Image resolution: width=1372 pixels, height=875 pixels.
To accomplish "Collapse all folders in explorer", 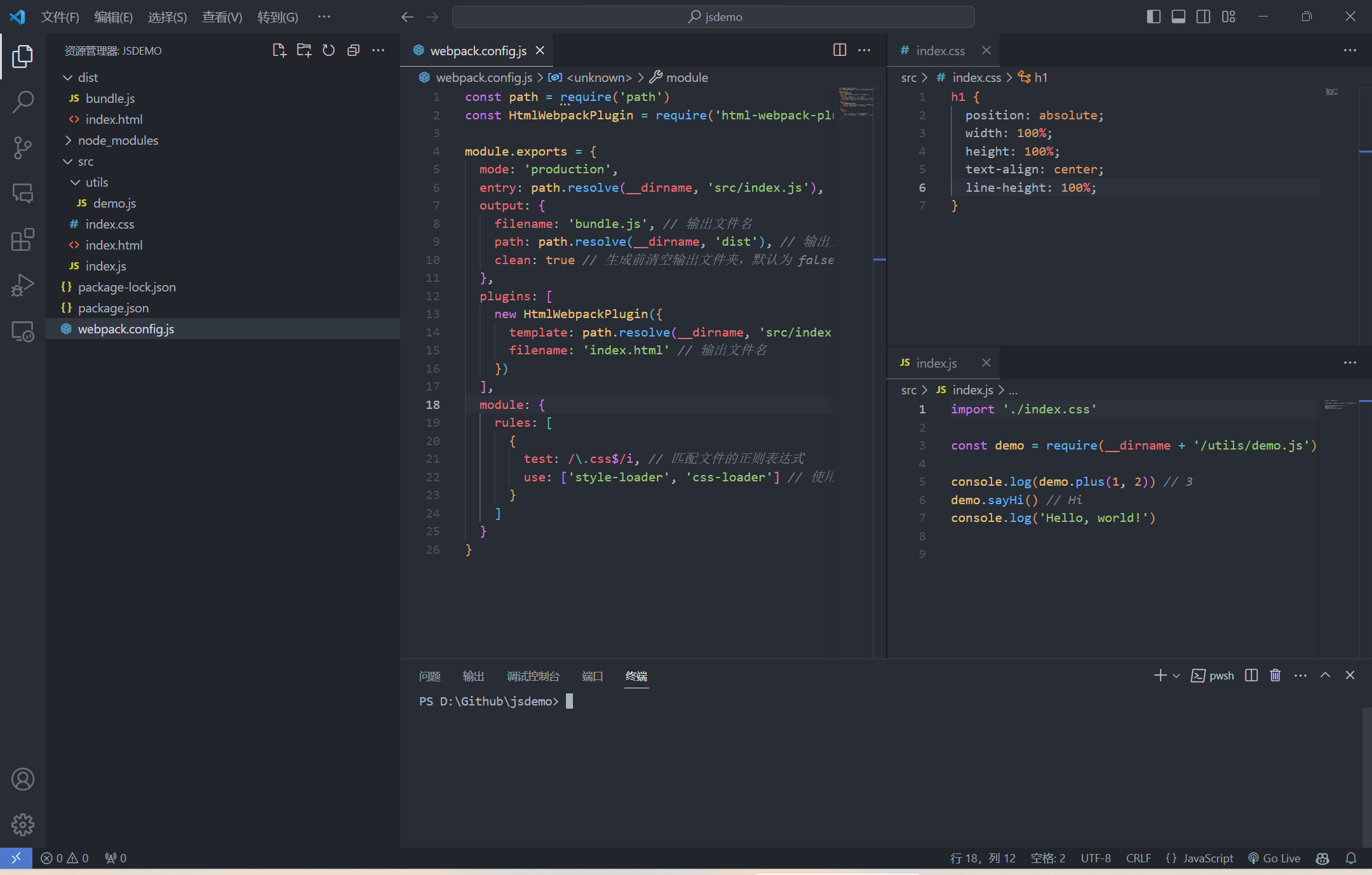I will tap(353, 50).
